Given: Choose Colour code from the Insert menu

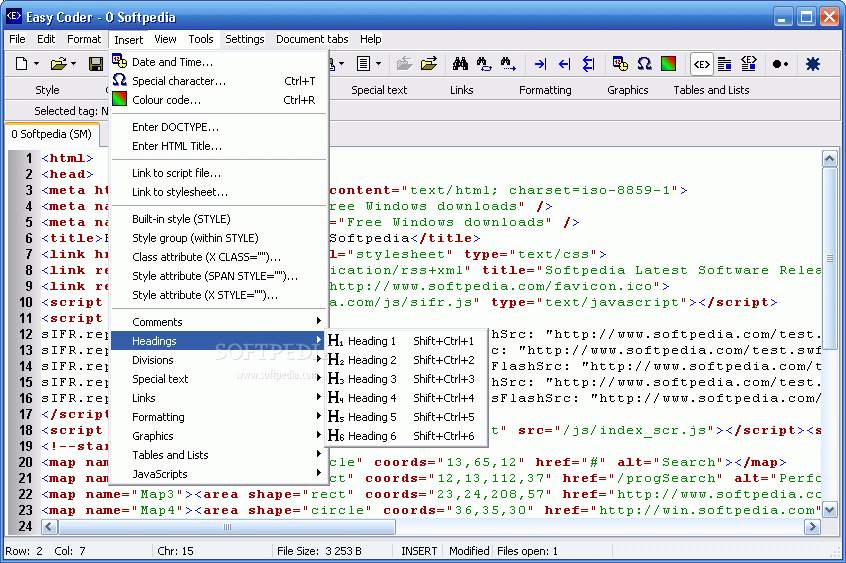Looking at the screenshot, I should [x=219, y=100].
